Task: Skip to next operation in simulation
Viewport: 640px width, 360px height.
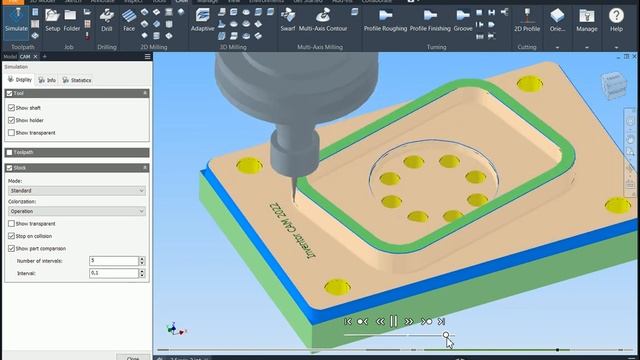Action: [x=427, y=322]
